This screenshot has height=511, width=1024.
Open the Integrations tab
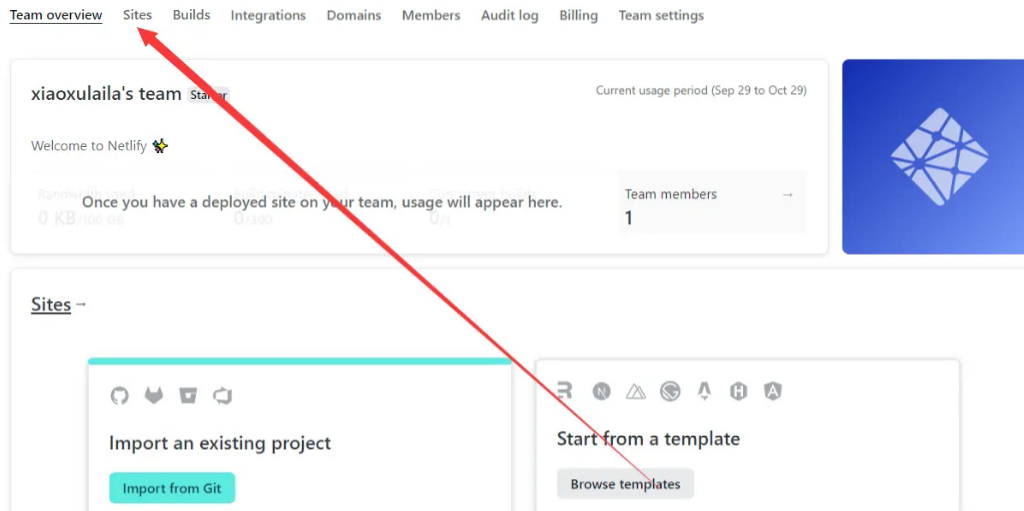(x=268, y=15)
